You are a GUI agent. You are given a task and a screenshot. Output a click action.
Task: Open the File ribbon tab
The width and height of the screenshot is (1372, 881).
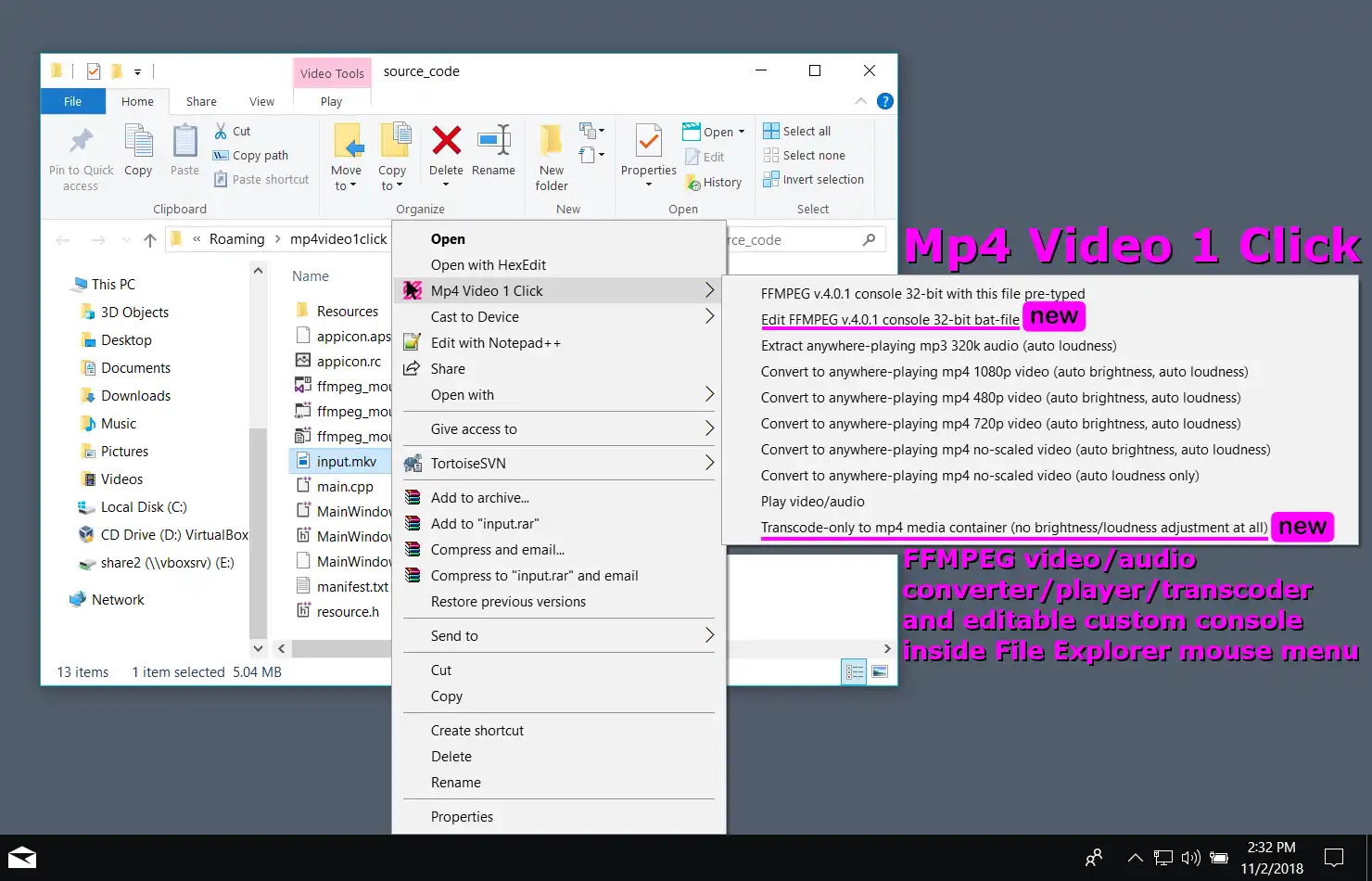tap(72, 102)
